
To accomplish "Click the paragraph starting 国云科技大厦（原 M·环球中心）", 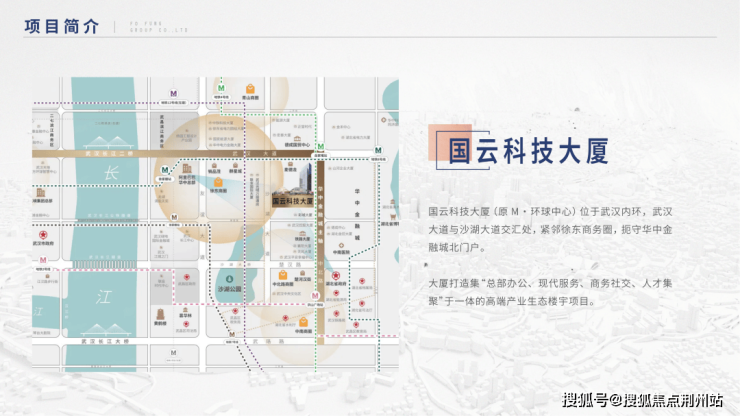I will [x=550, y=229].
